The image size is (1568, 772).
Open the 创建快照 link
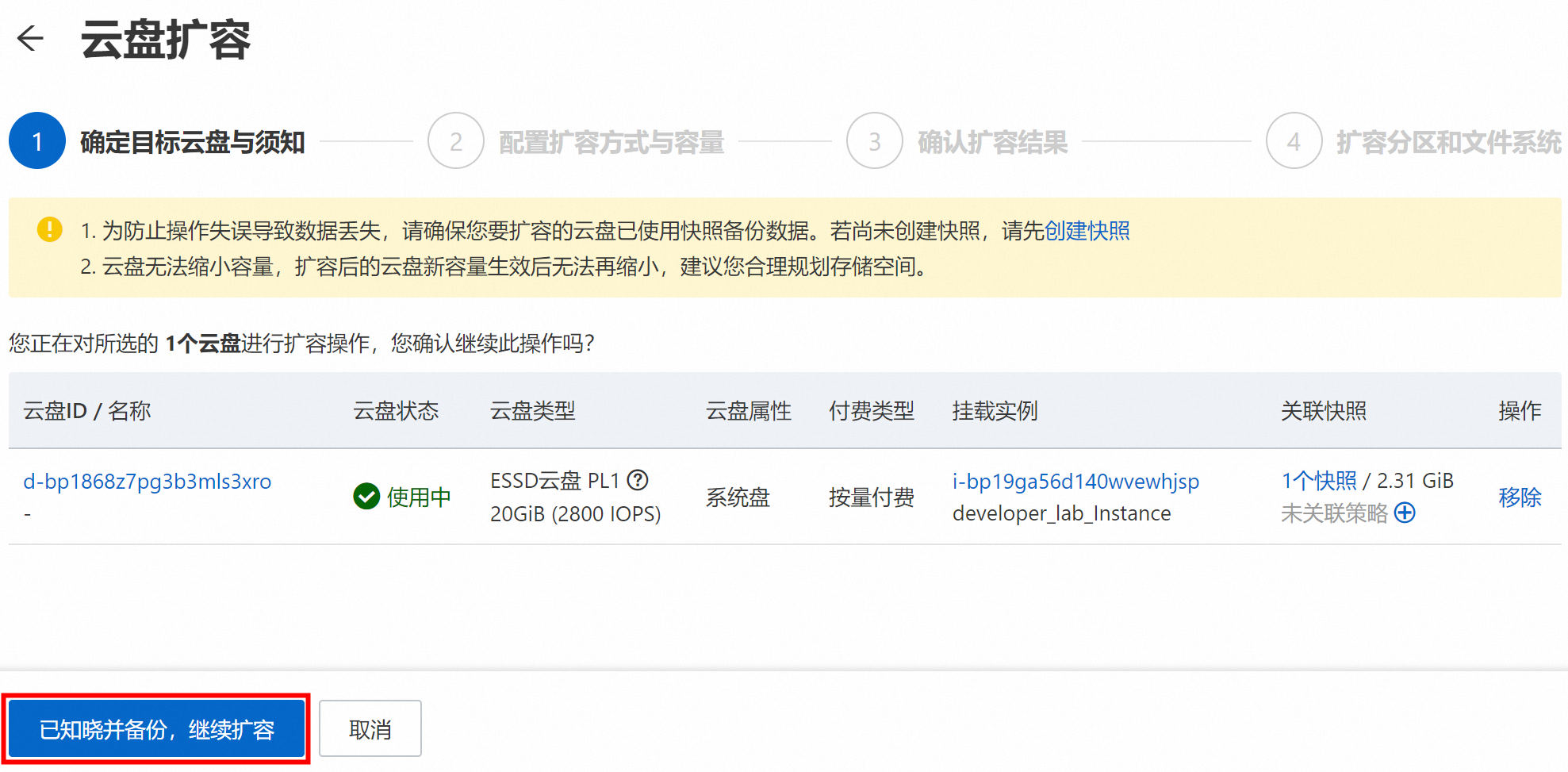pos(1087,231)
